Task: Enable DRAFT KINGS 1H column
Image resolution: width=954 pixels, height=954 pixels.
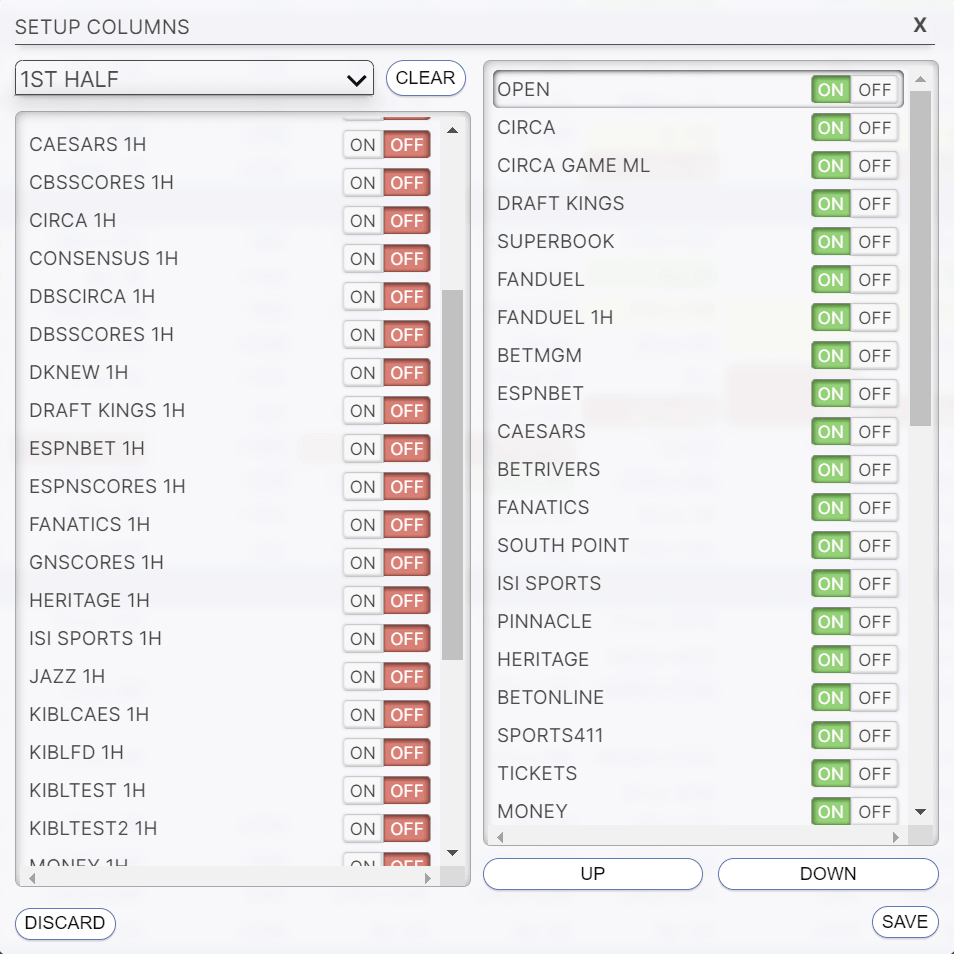Action: coord(363,411)
